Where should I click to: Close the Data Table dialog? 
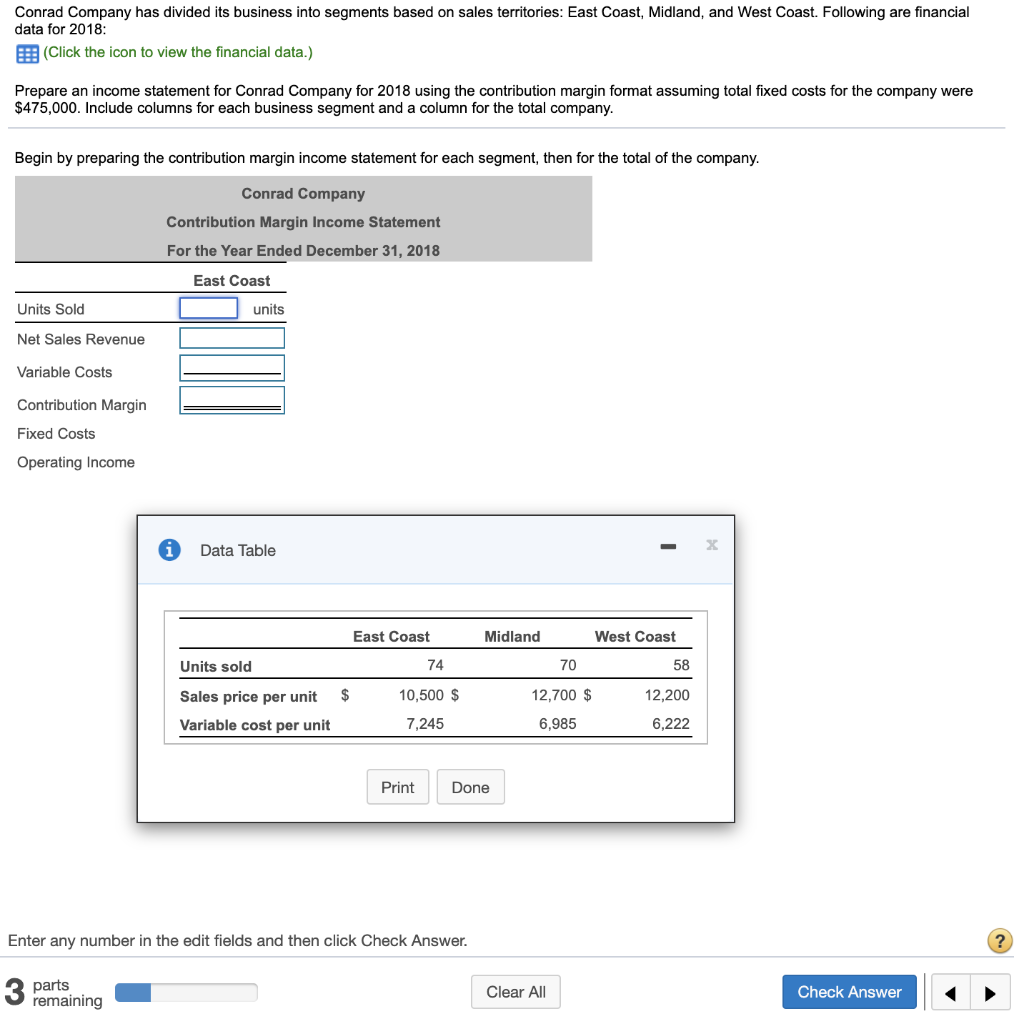click(712, 545)
